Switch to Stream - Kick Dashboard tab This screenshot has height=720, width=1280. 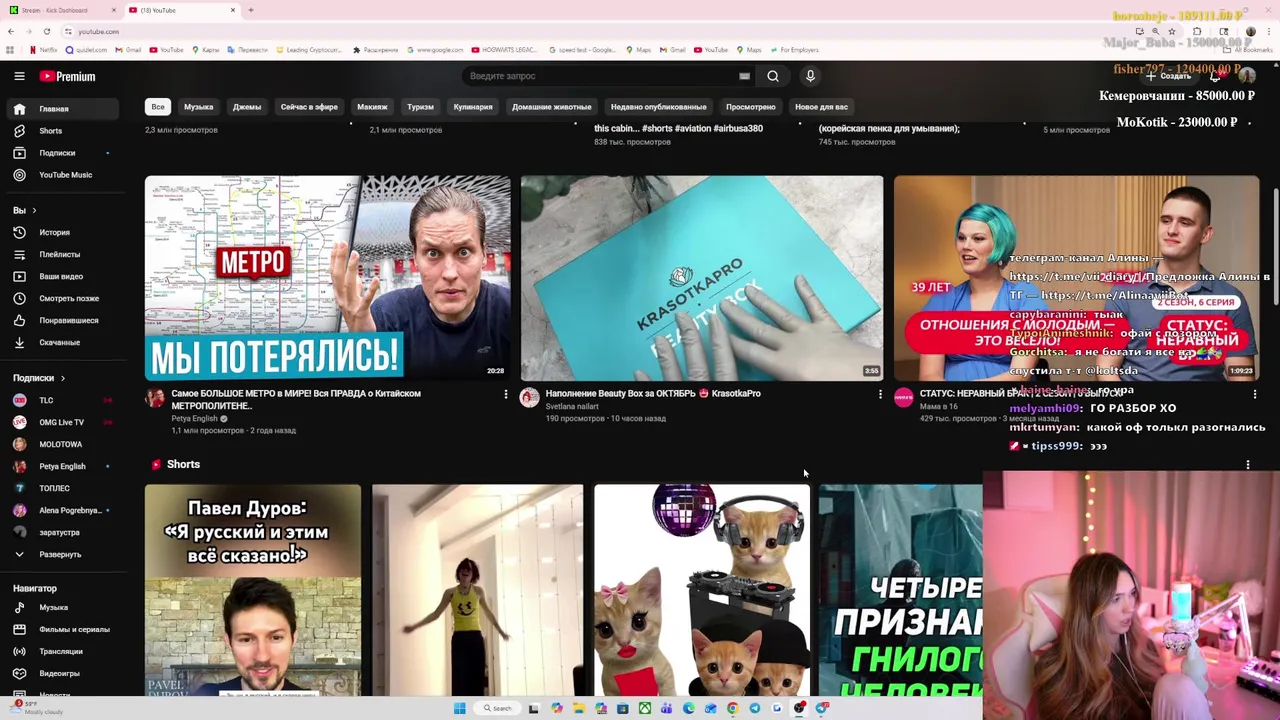[60, 10]
